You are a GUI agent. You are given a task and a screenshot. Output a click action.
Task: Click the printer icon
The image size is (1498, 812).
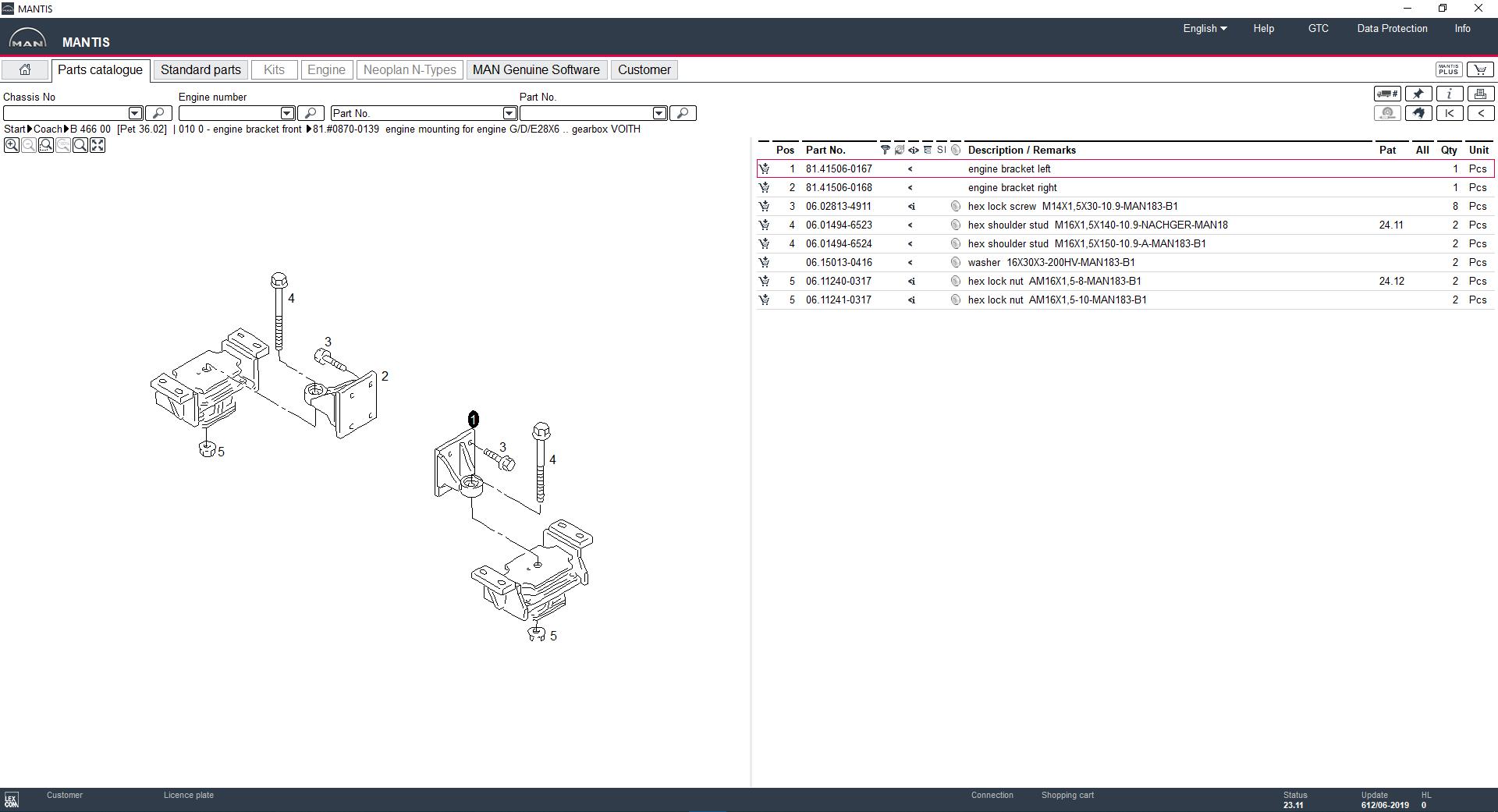click(1481, 94)
